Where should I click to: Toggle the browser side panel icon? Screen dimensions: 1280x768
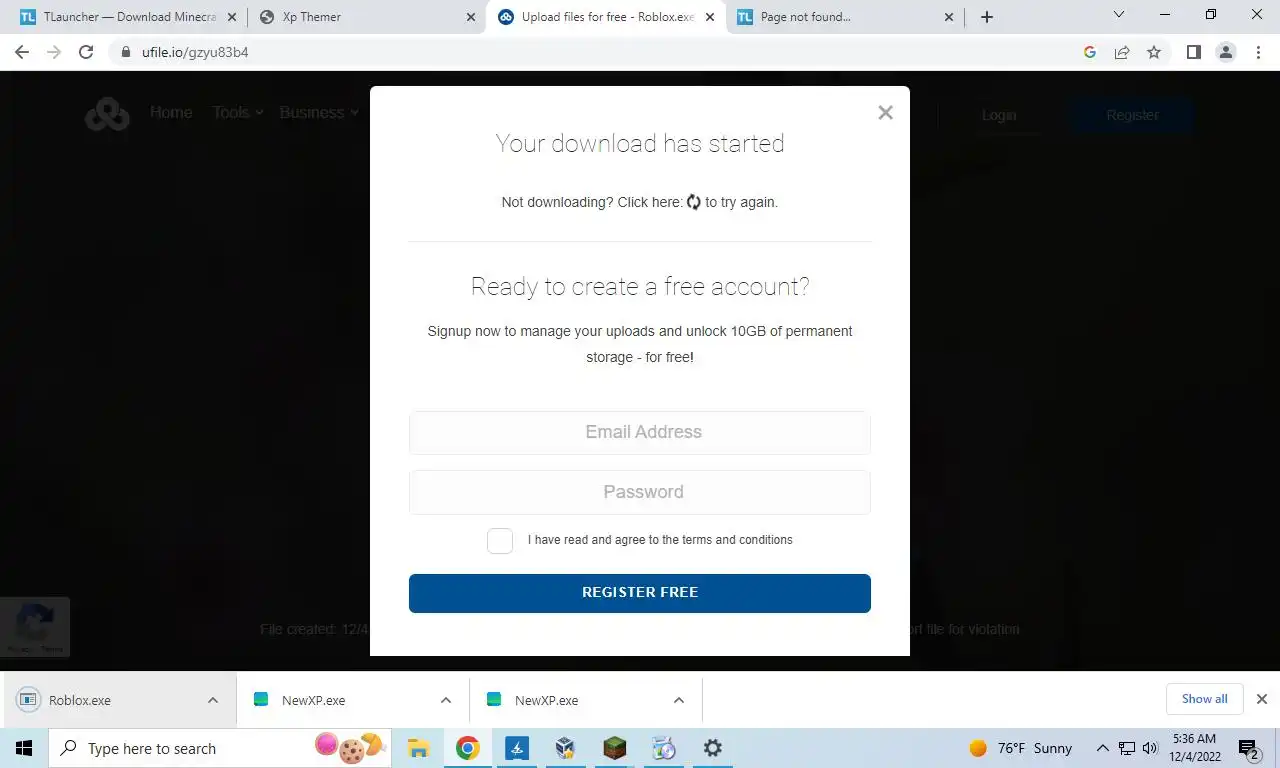point(1193,52)
